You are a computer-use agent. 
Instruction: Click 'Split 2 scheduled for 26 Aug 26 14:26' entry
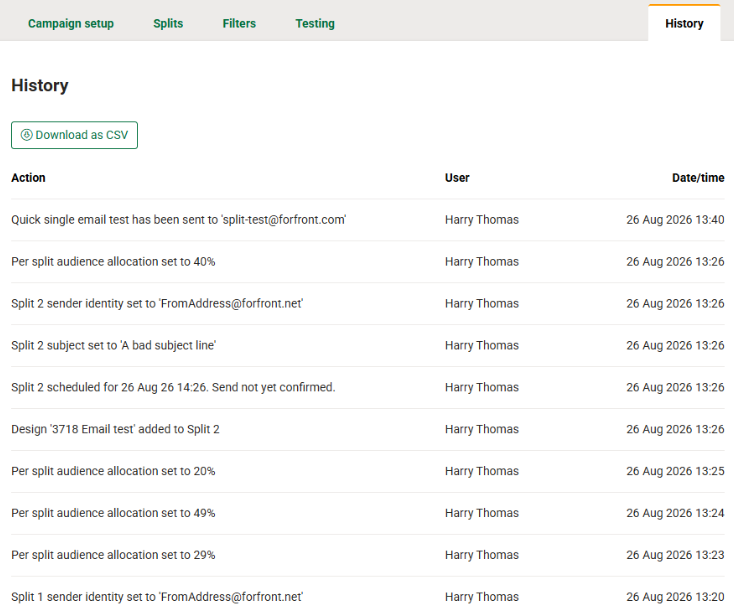point(173,388)
